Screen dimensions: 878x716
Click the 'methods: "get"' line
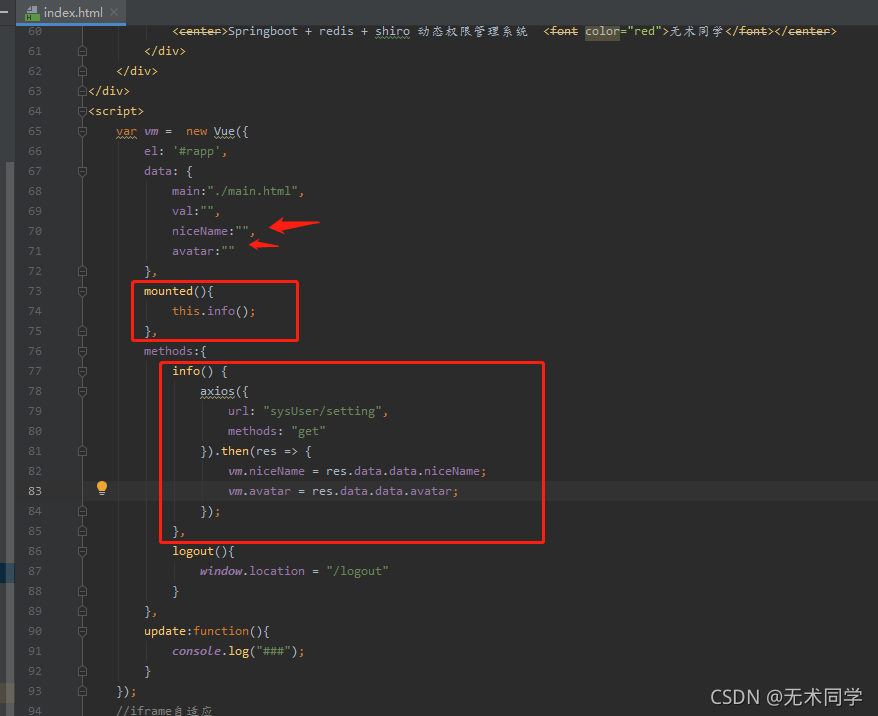[x=277, y=432]
